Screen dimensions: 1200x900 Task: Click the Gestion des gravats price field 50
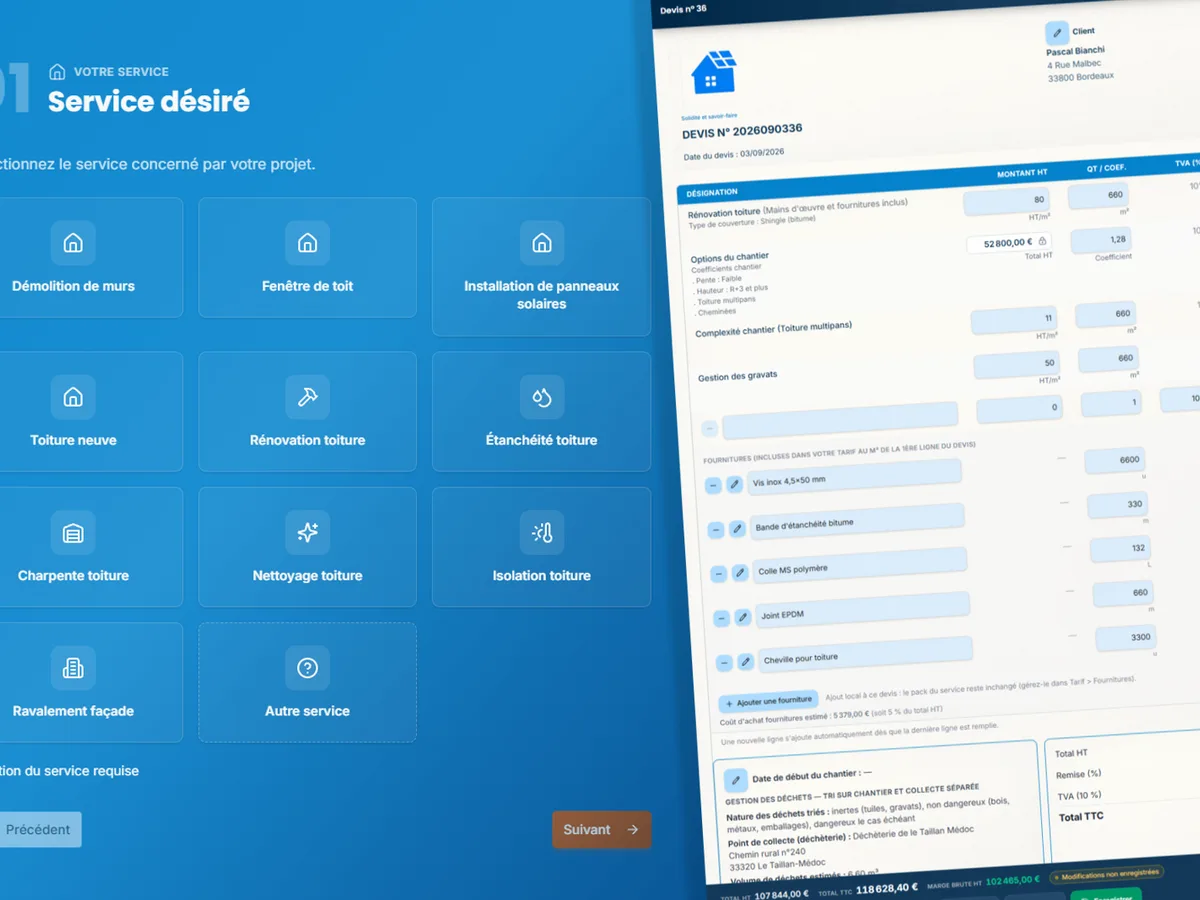tap(1018, 364)
